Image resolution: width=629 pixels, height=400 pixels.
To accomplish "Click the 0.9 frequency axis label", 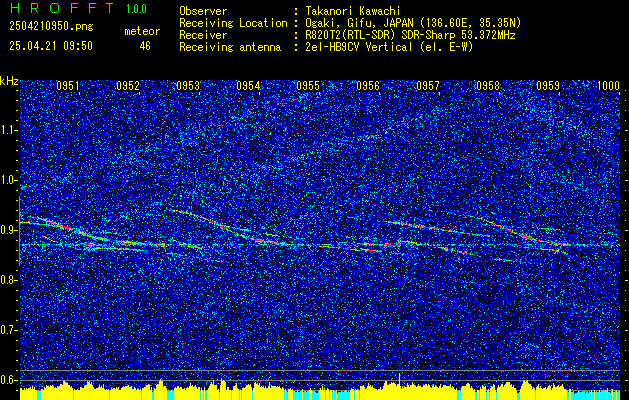I will point(9,230).
